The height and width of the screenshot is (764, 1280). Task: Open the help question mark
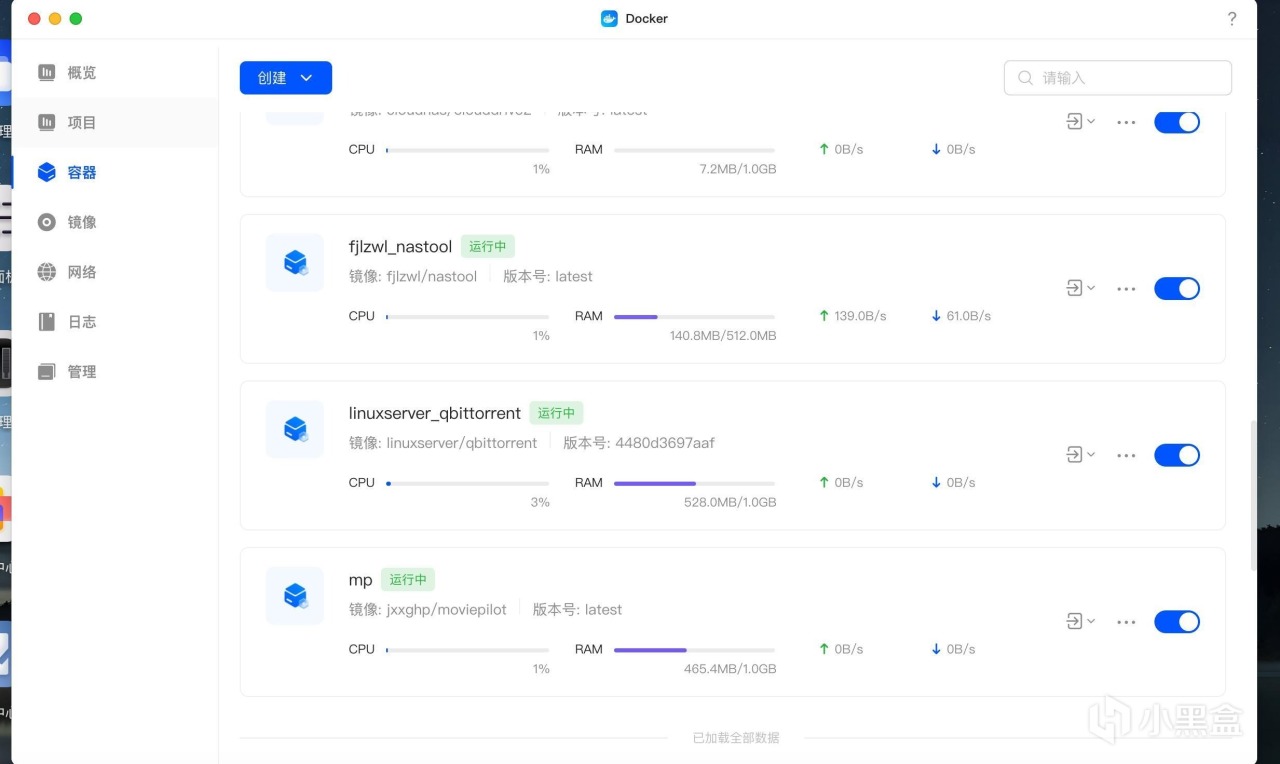tap(1232, 19)
